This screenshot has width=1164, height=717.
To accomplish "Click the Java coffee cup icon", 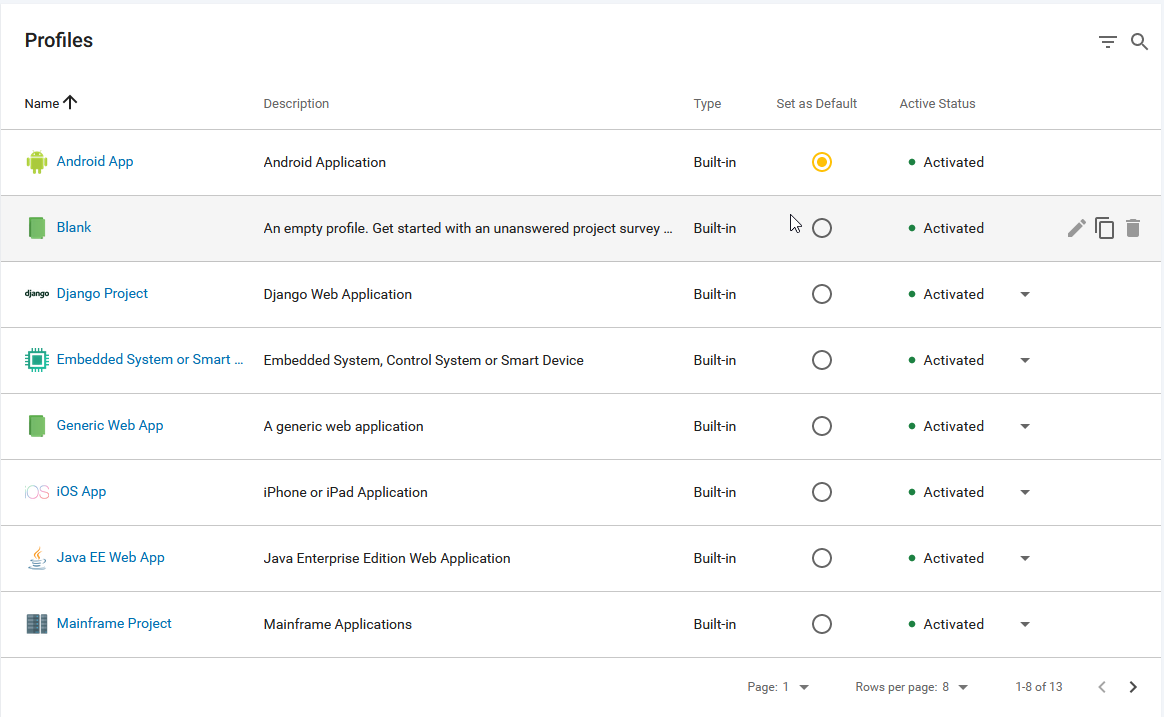I will 37,558.
